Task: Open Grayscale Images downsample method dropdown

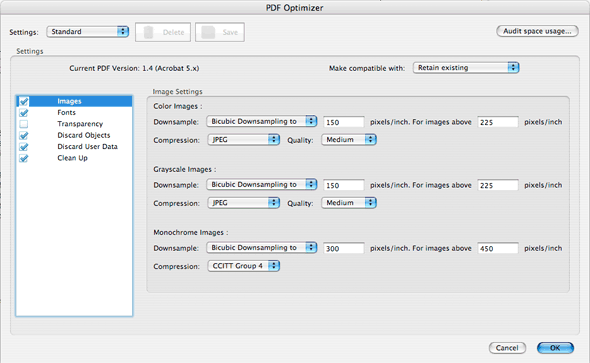Action: click(x=262, y=184)
